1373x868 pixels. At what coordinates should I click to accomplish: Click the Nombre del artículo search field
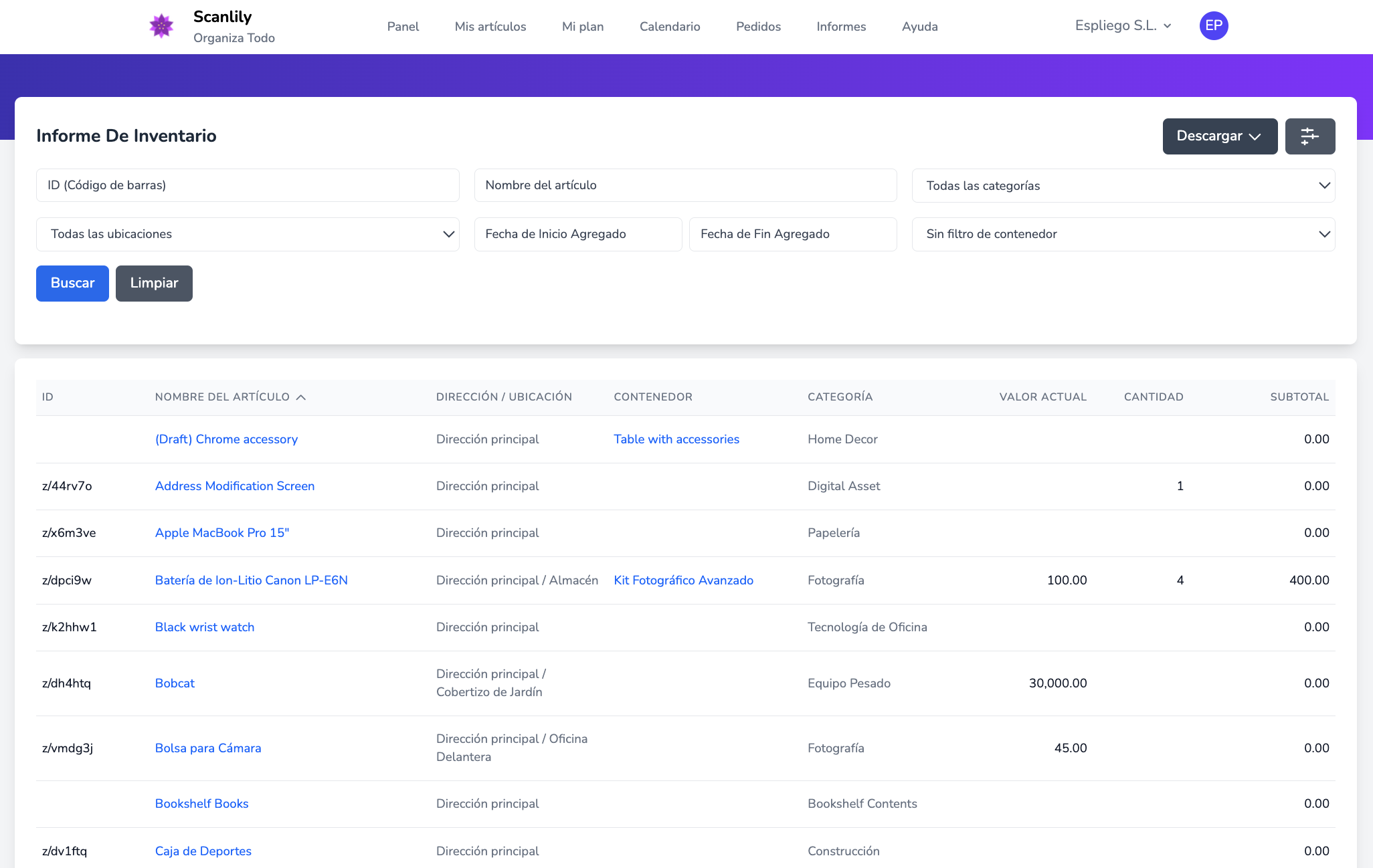(x=685, y=185)
